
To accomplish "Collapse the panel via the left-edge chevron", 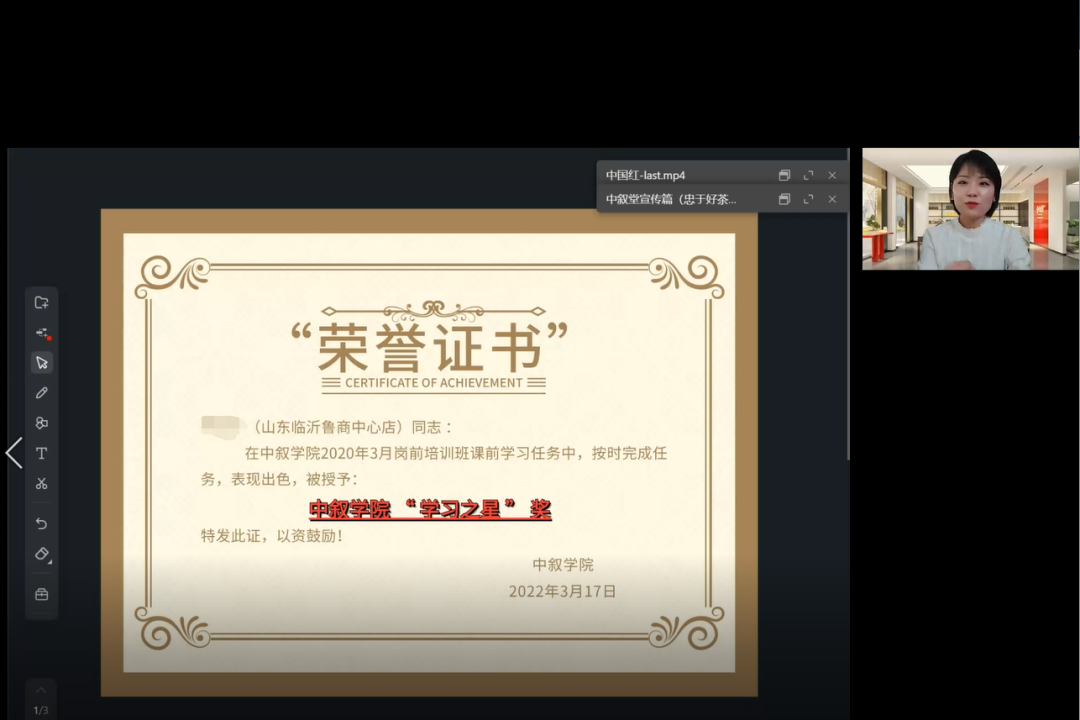I will coord(14,453).
